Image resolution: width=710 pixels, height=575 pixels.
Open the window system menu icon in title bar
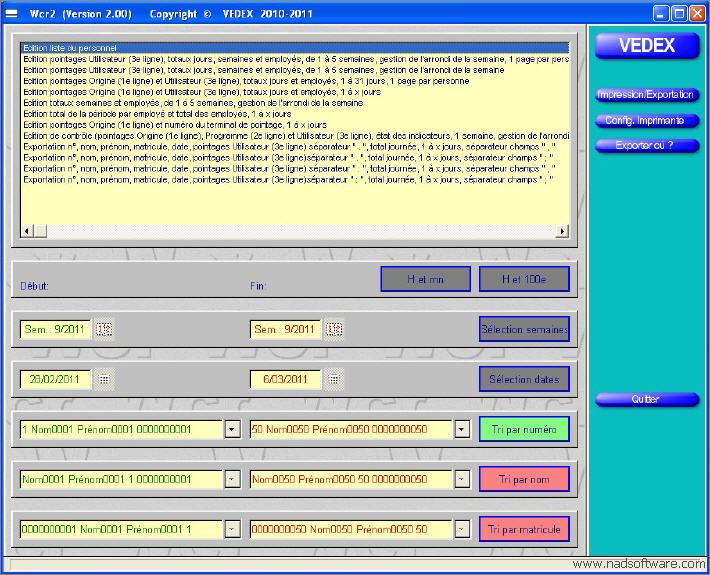point(11,14)
